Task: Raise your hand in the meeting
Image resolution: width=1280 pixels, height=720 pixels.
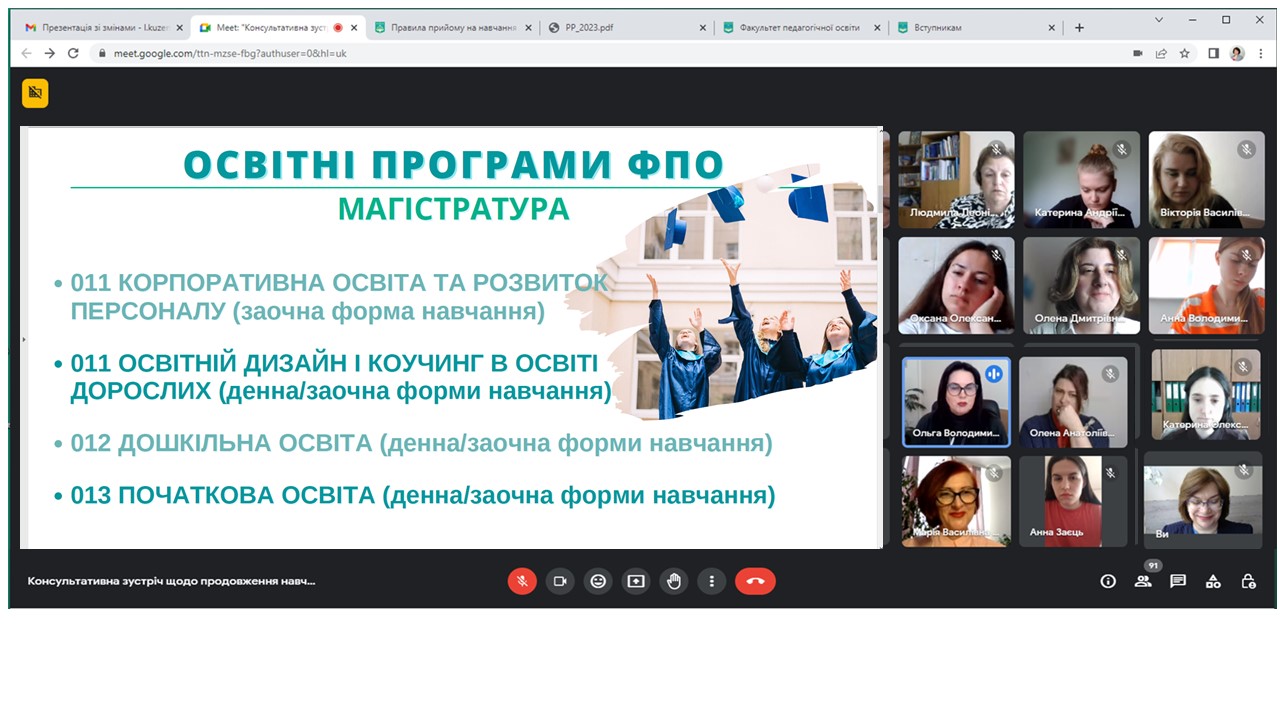Action: [674, 581]
